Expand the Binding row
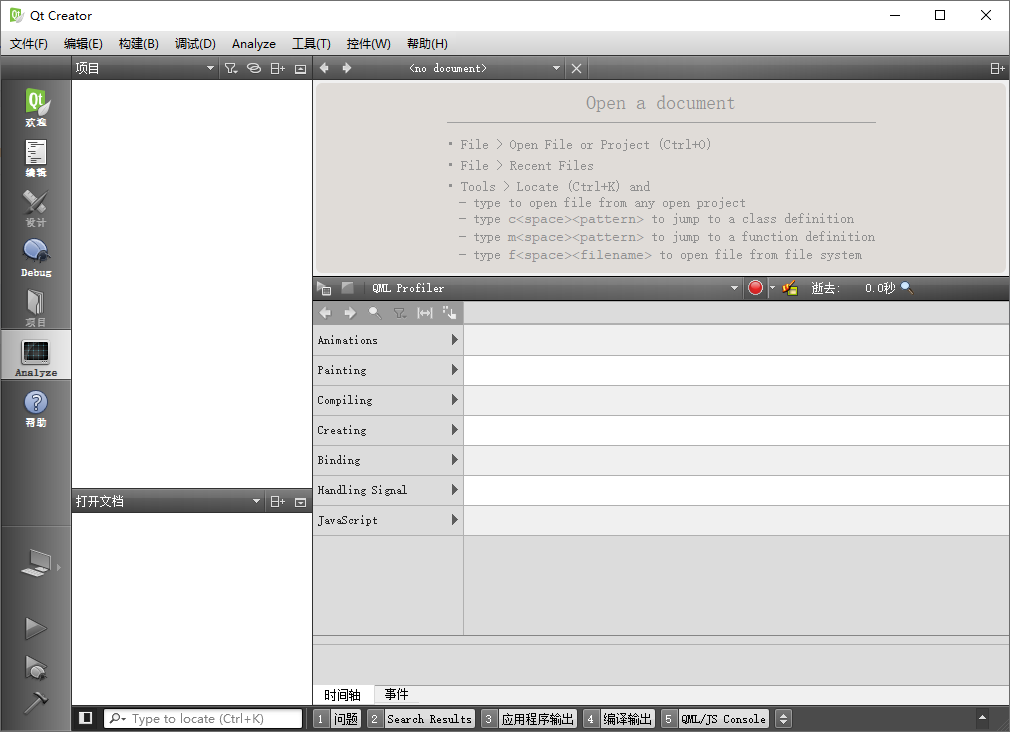 click(x=454, y=459)
